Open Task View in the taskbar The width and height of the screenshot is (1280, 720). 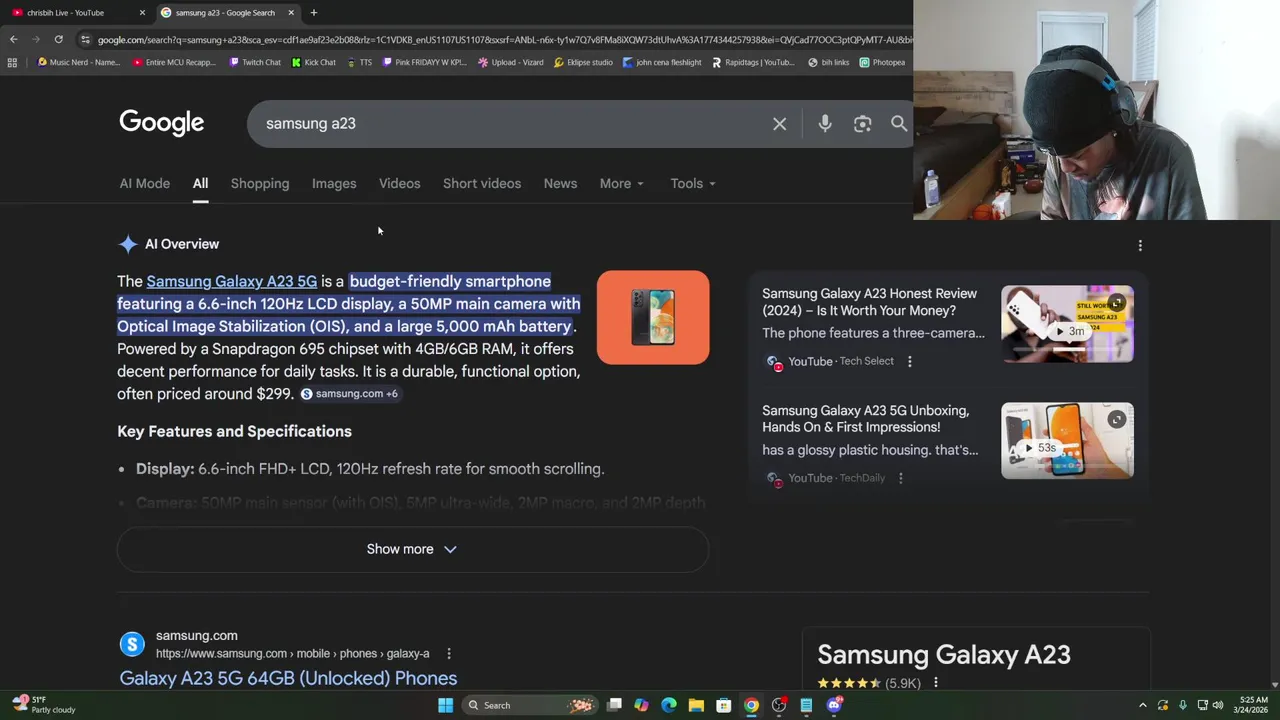point(614,705)
